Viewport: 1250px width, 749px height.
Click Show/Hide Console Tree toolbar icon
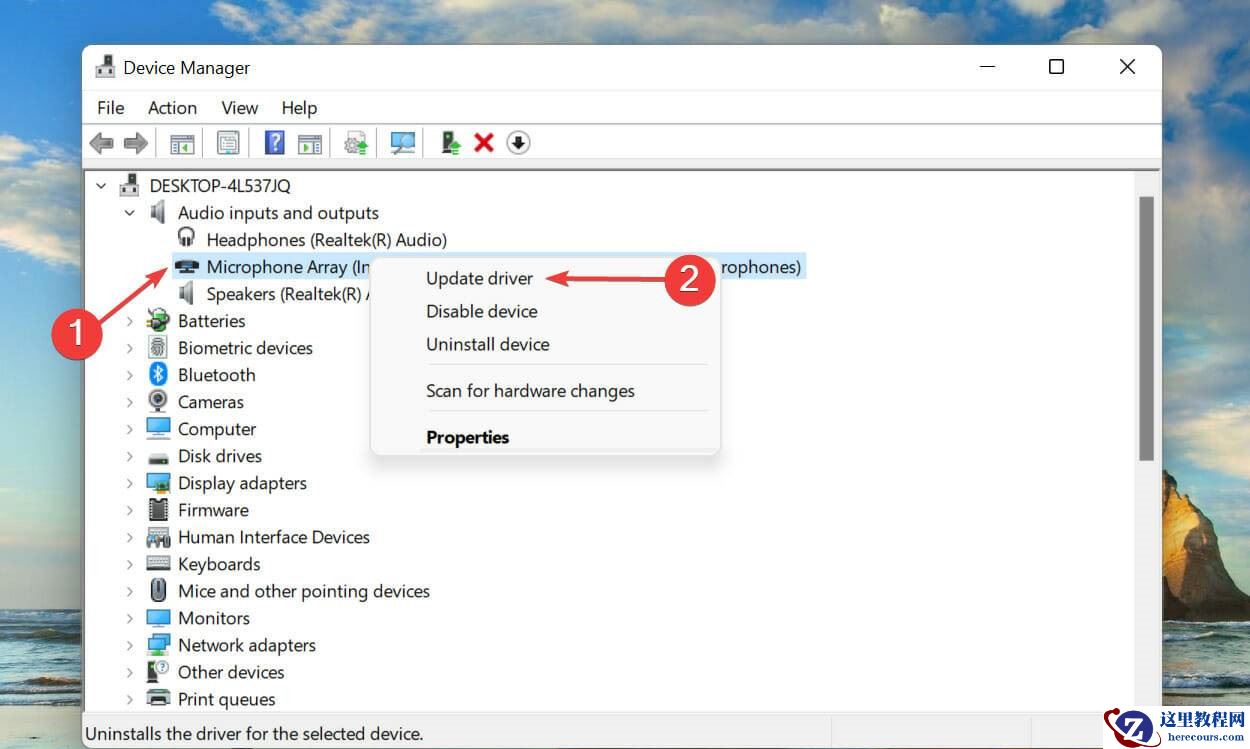pyautogui.click(x=182, y=144)
